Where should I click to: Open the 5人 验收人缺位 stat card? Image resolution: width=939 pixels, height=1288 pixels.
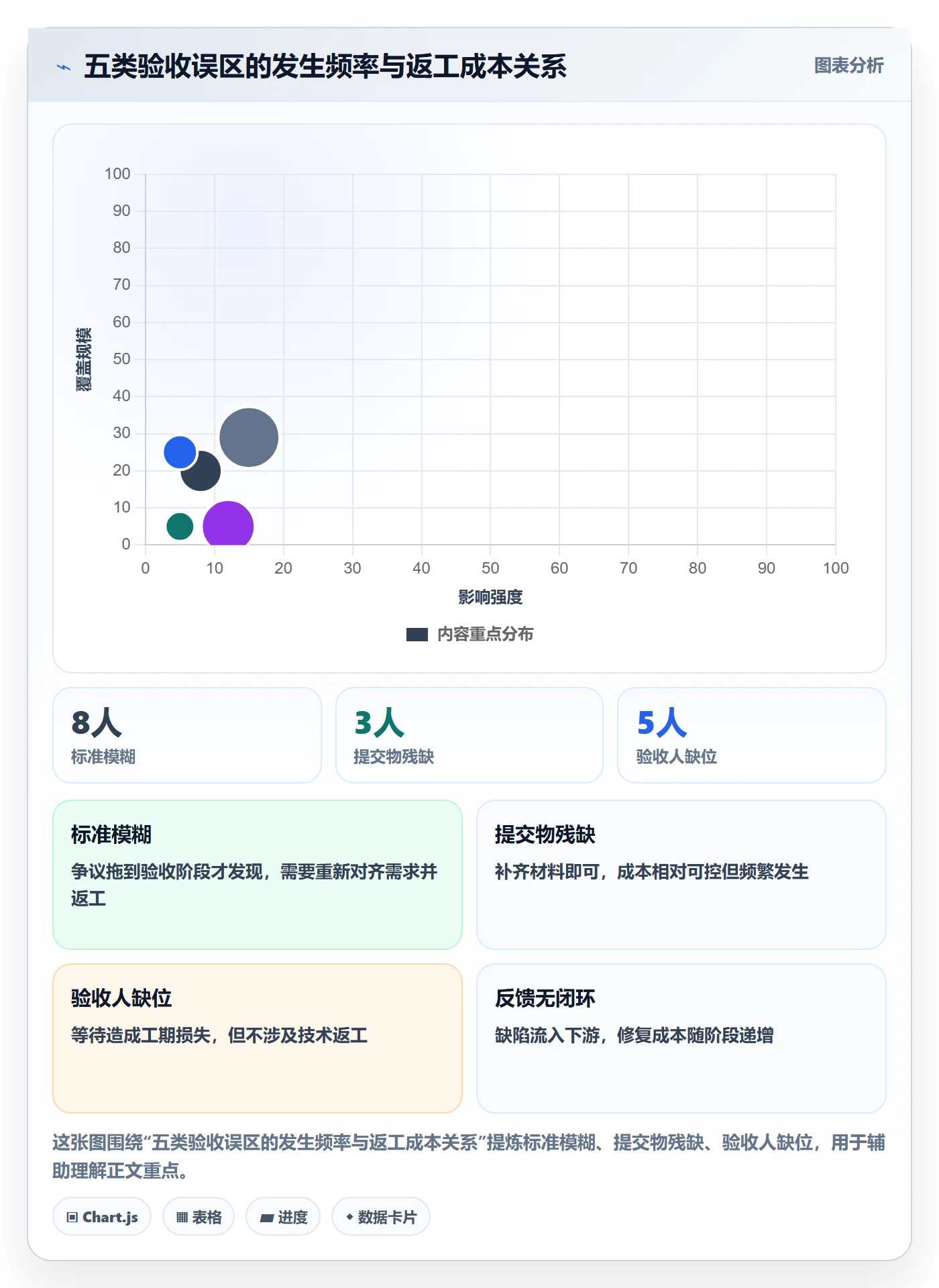[x=752, y=735]
